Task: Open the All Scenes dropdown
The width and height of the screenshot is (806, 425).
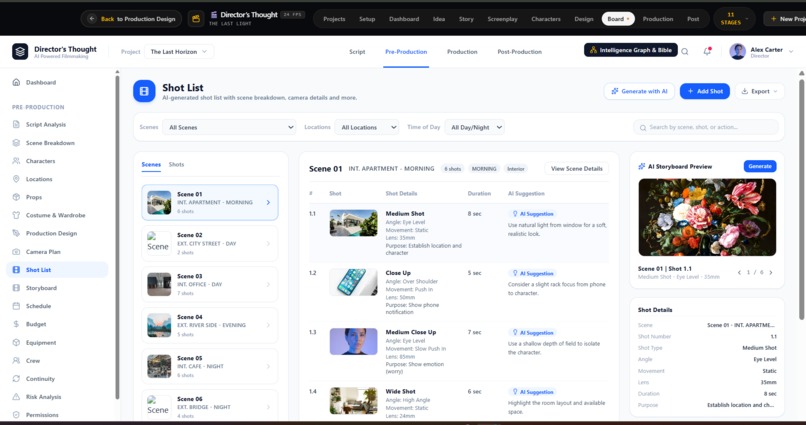Action: point(229,127)
